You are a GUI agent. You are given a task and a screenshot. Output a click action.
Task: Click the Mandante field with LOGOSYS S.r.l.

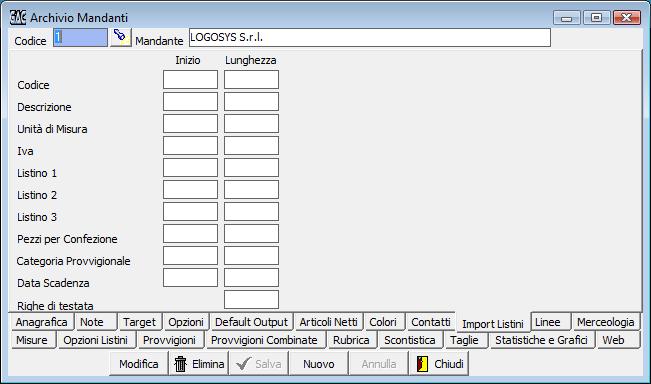370,37
